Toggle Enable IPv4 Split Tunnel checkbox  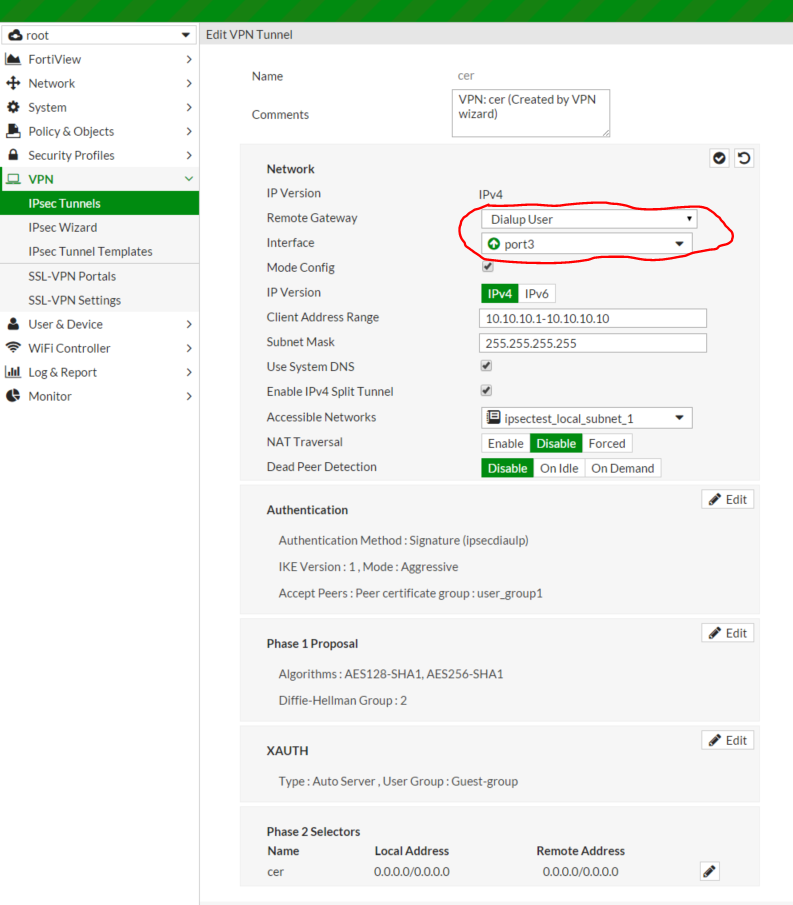point(487,391)
